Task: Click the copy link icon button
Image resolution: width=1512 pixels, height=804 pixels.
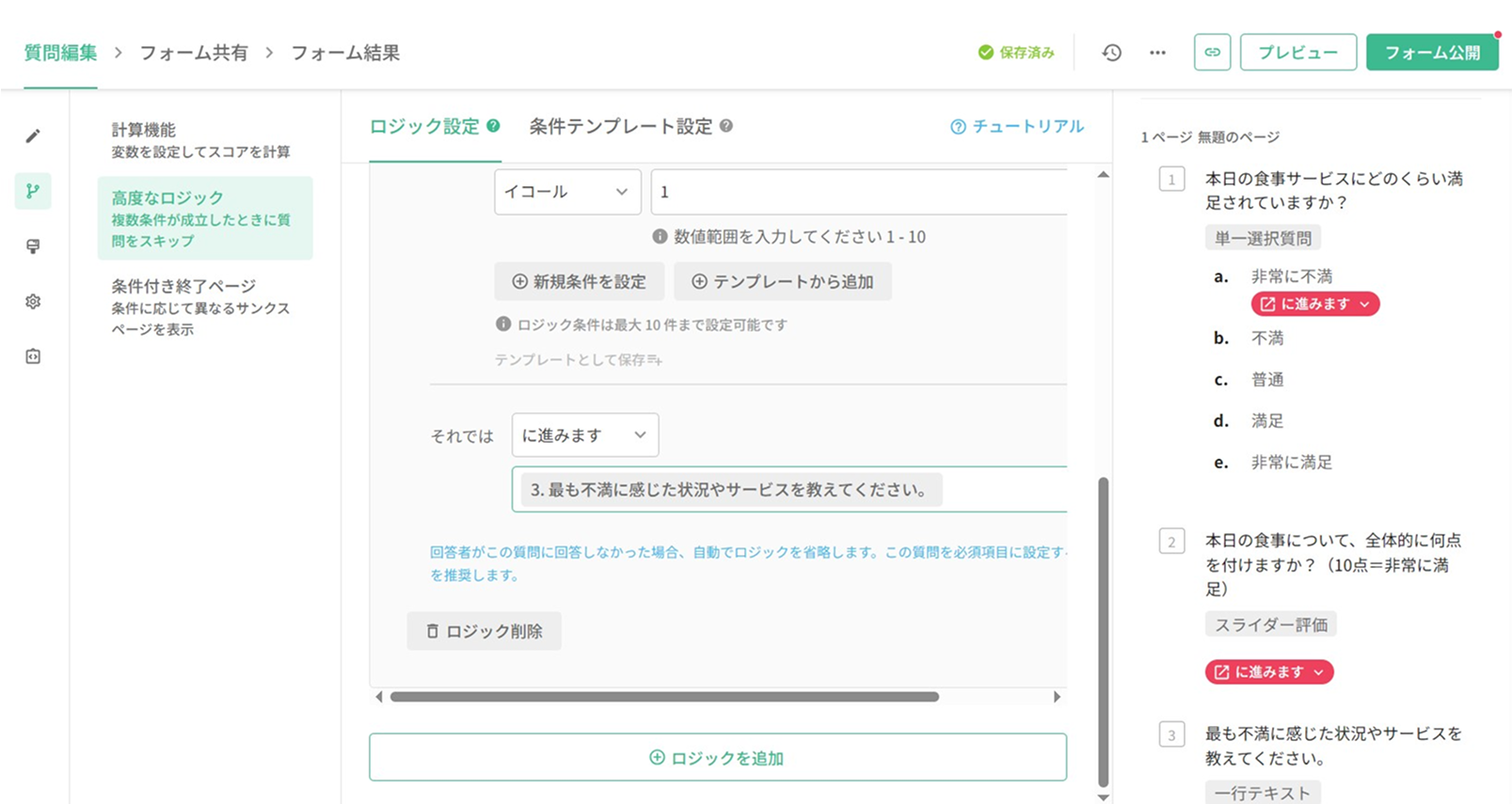Action: click(1212, 53)
